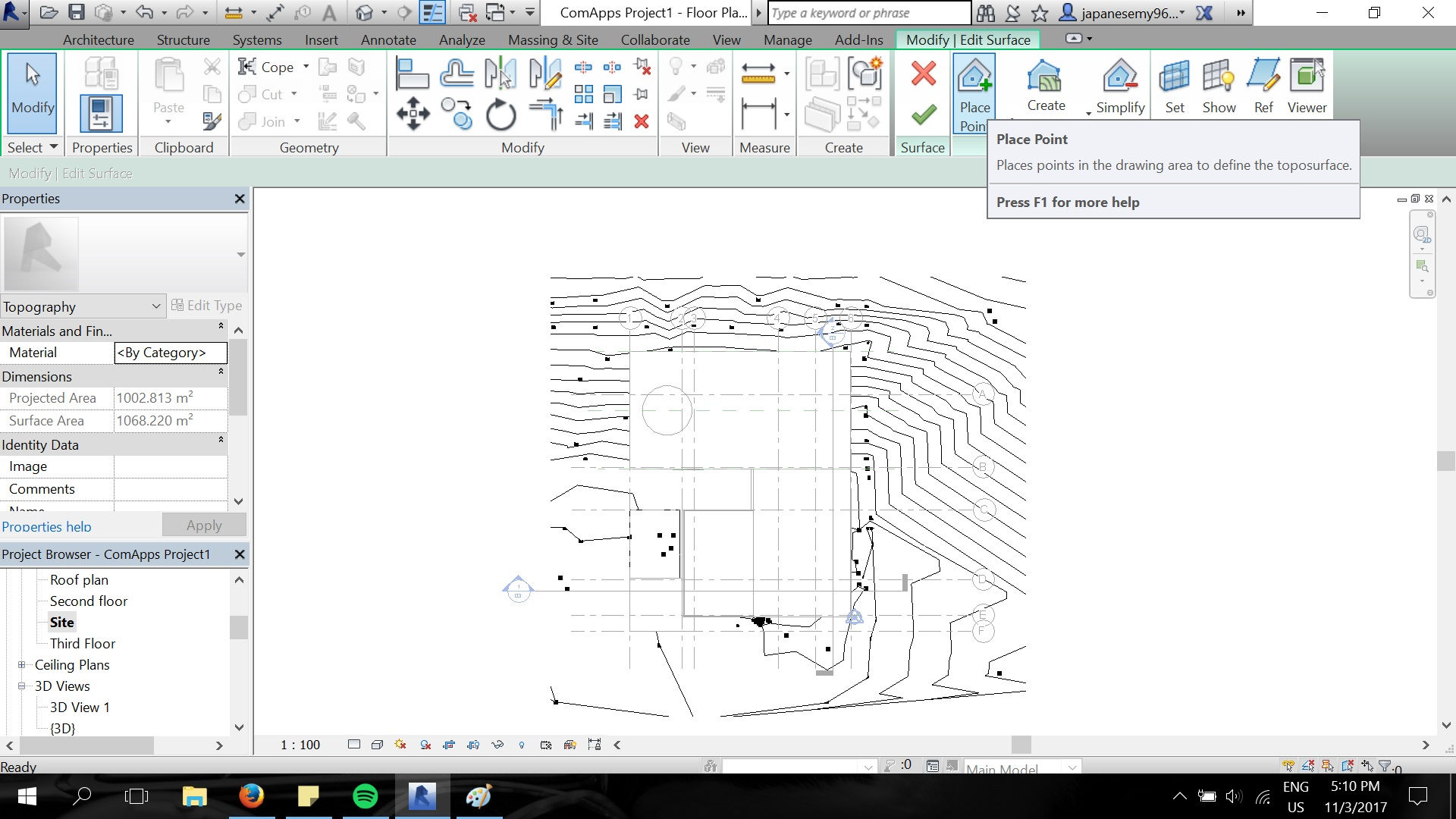
Task: Open the Manage ribbon tab
Action: (x=788, y=39)
